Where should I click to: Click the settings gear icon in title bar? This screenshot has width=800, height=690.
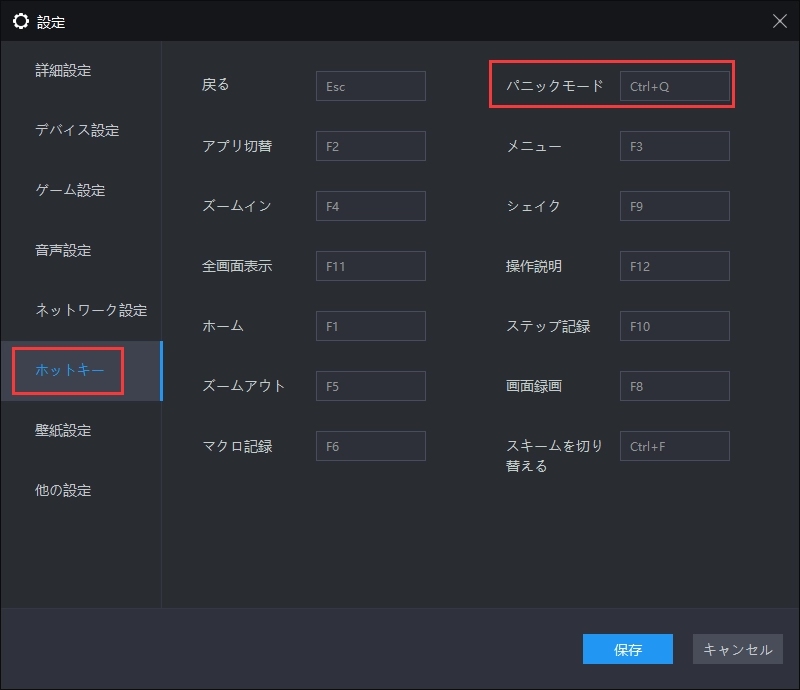point(21,21)
